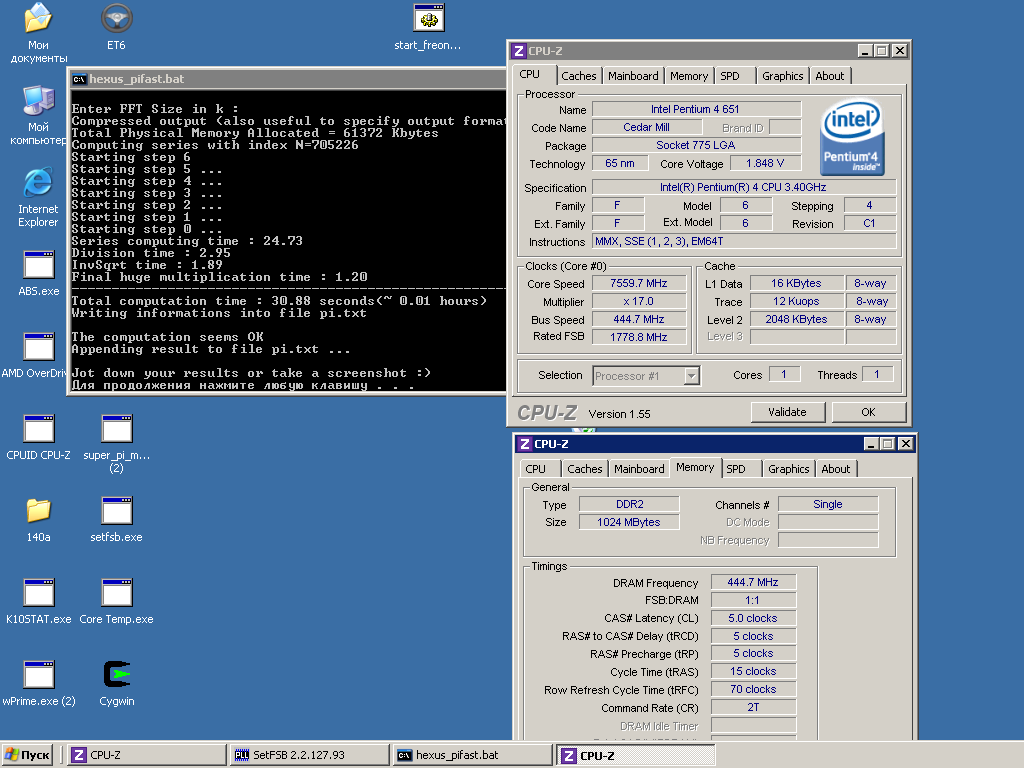This screenshot has width=1024, height=768.
Task: Switch to first CPU-Z taskbar button
Action: [147, 755]
